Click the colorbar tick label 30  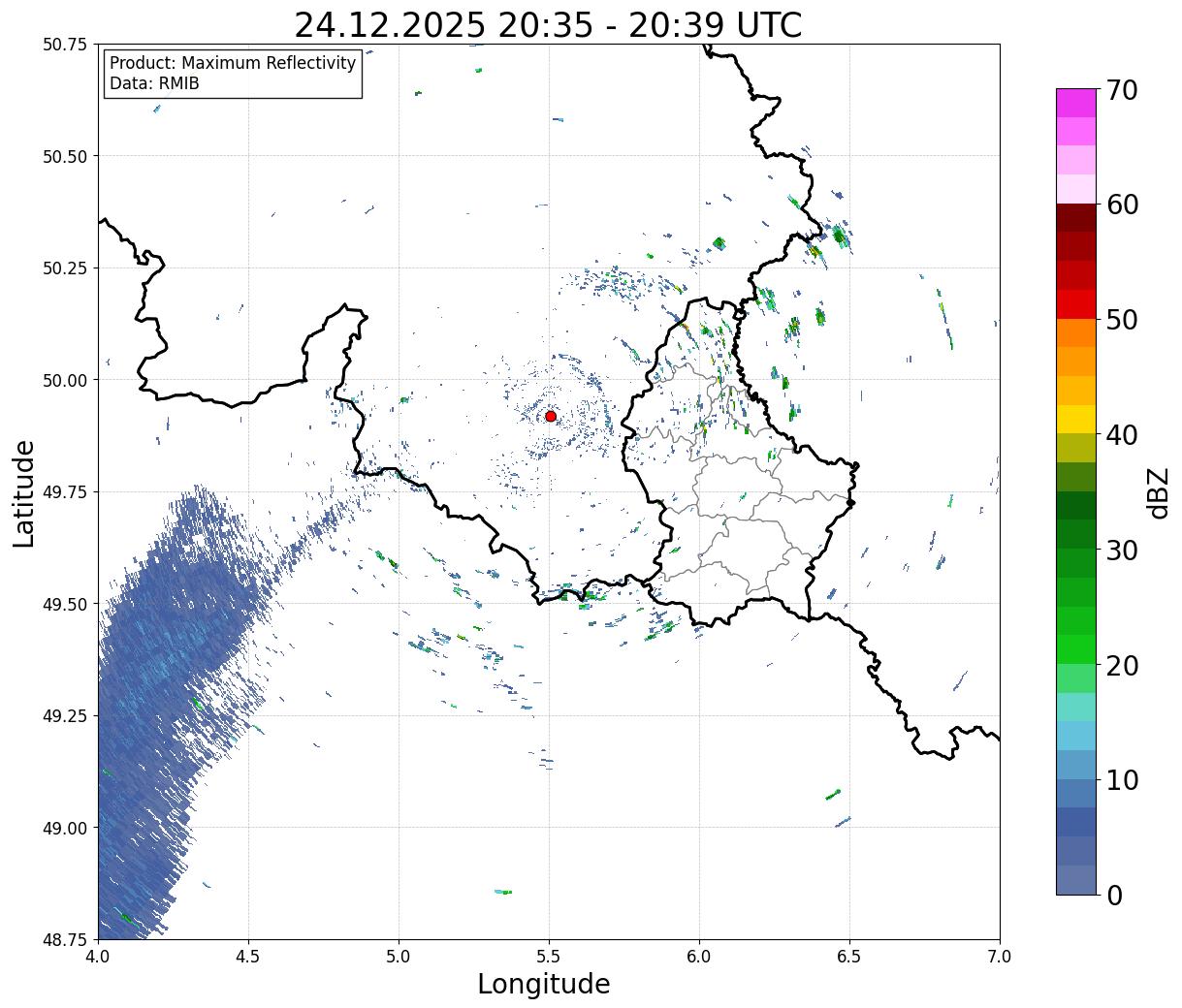pyautogui.click(x=1121, y=551)
